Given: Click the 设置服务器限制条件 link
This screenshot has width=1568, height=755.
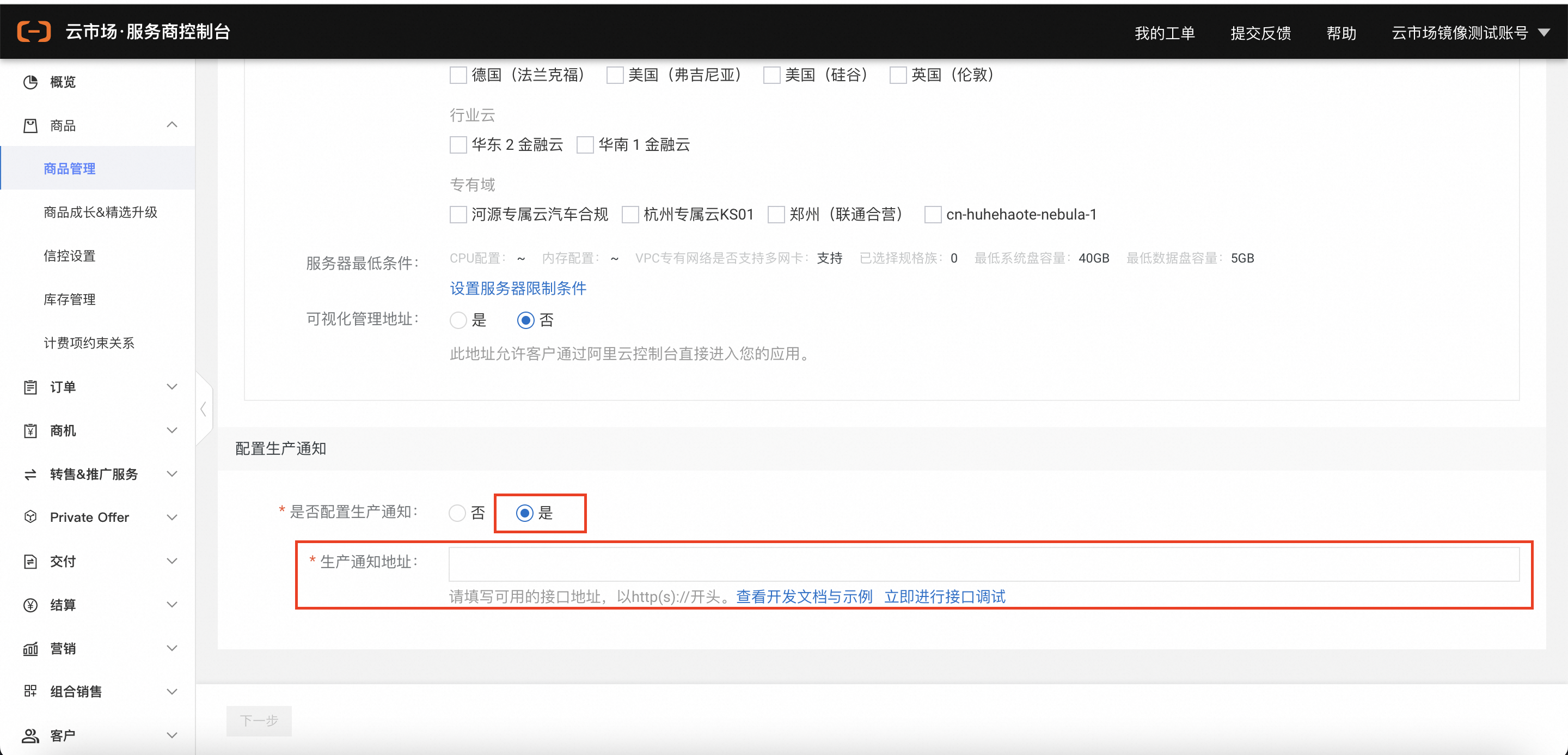Looking at the screenshot, I should tap(518, 289).
